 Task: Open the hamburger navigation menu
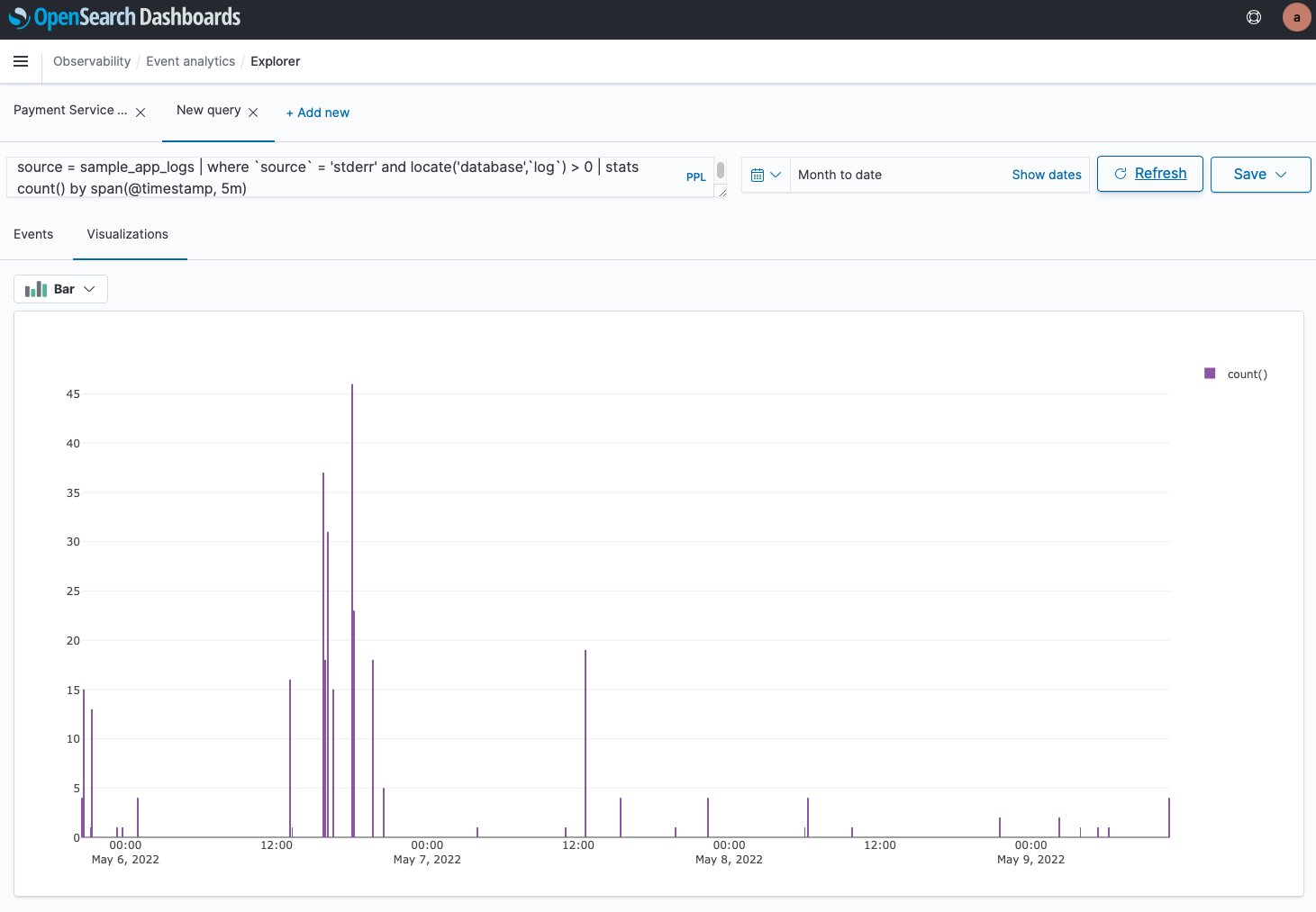pyautogui.click(x=21, y=61)
